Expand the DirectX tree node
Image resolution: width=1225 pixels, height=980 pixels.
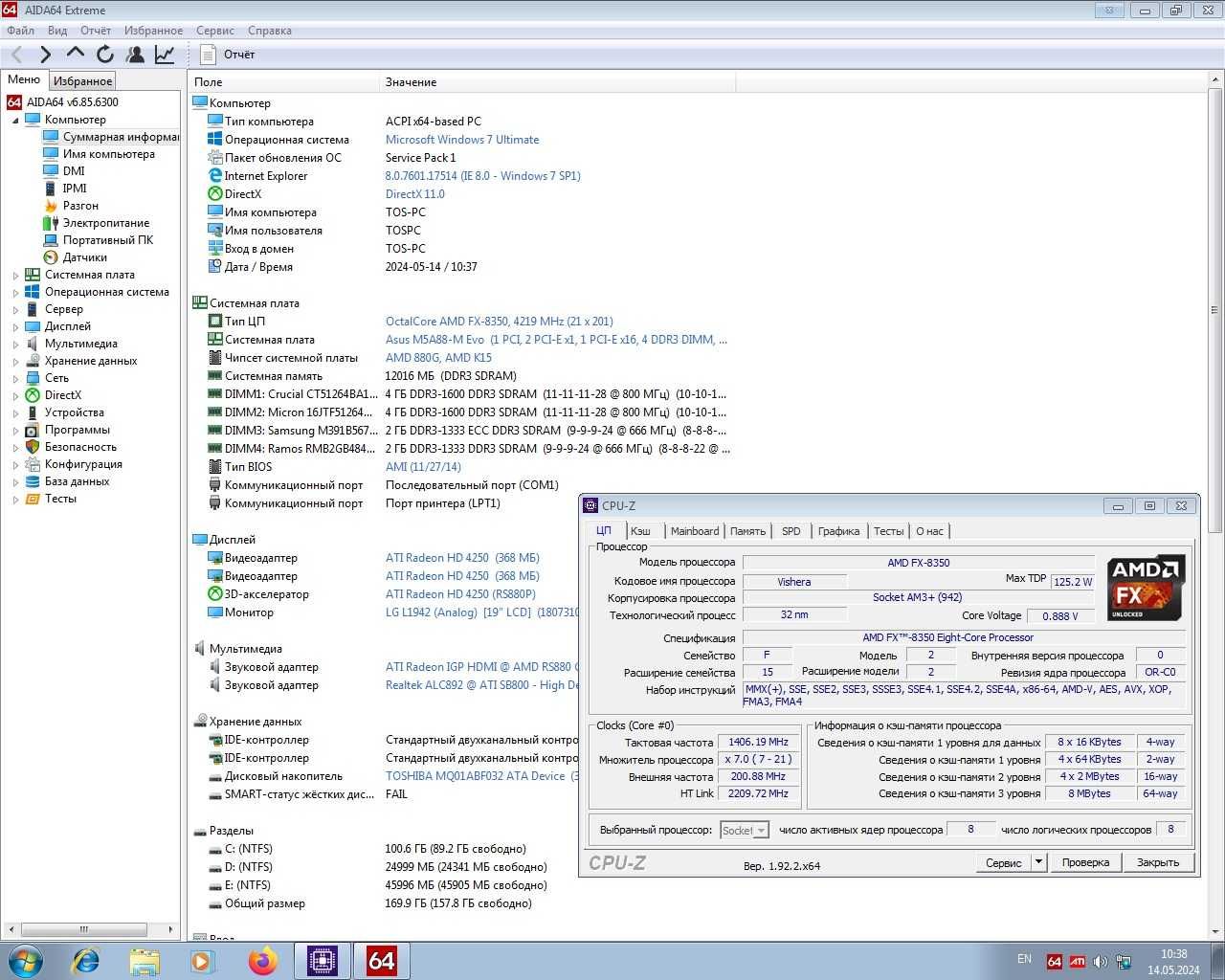pyautogui.click(x=15, y=396)
